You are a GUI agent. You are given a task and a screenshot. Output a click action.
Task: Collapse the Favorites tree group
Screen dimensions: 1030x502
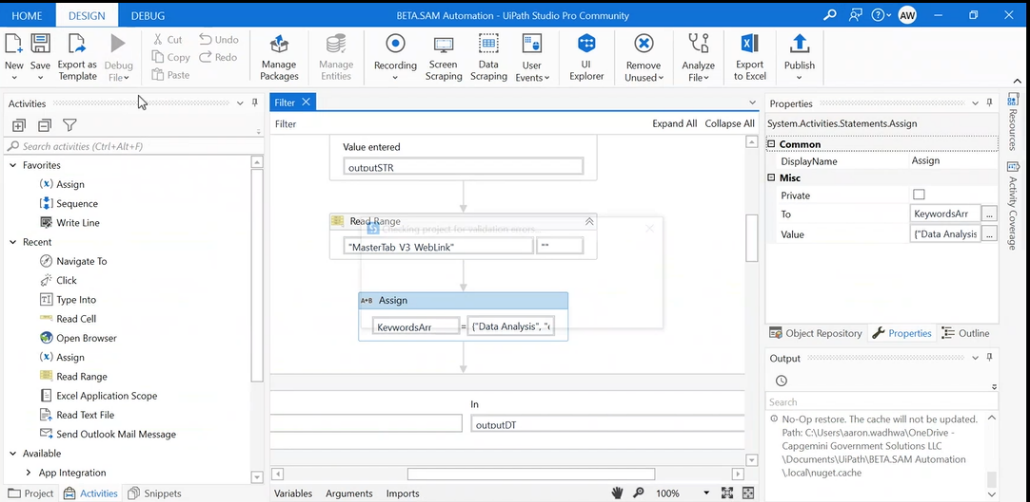click(13, 165)
